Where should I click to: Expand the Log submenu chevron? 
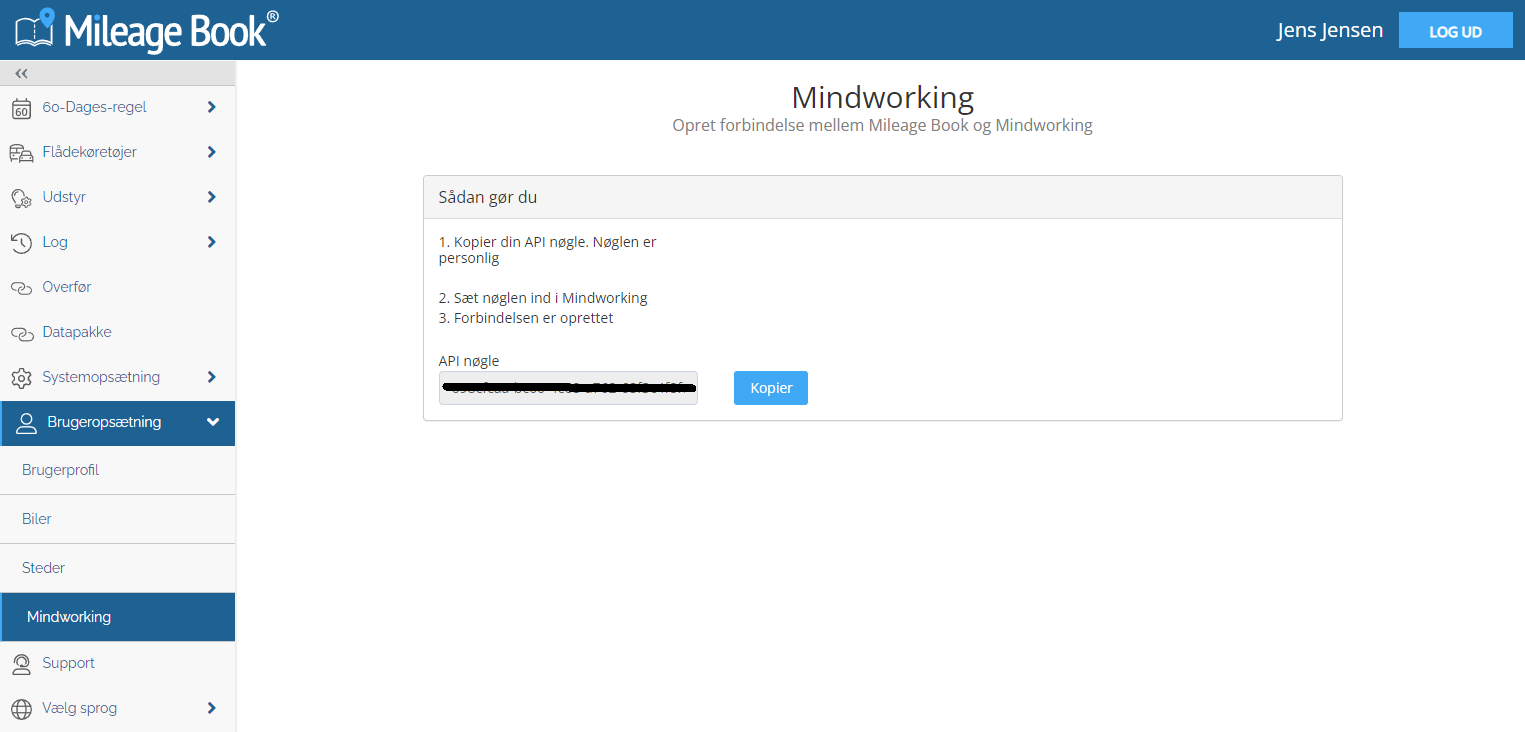coord(211,242)
